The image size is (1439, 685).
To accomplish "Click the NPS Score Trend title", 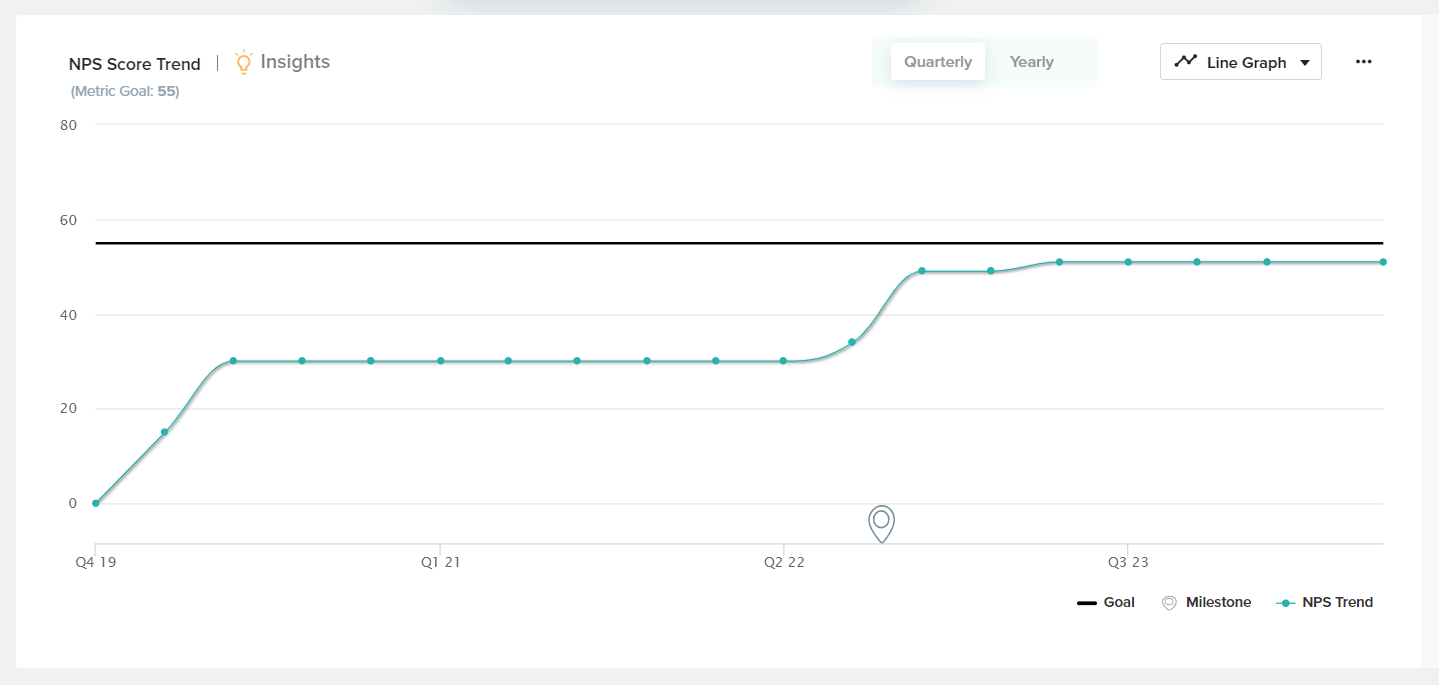I will pyautogui.click(x=134, y=64).
